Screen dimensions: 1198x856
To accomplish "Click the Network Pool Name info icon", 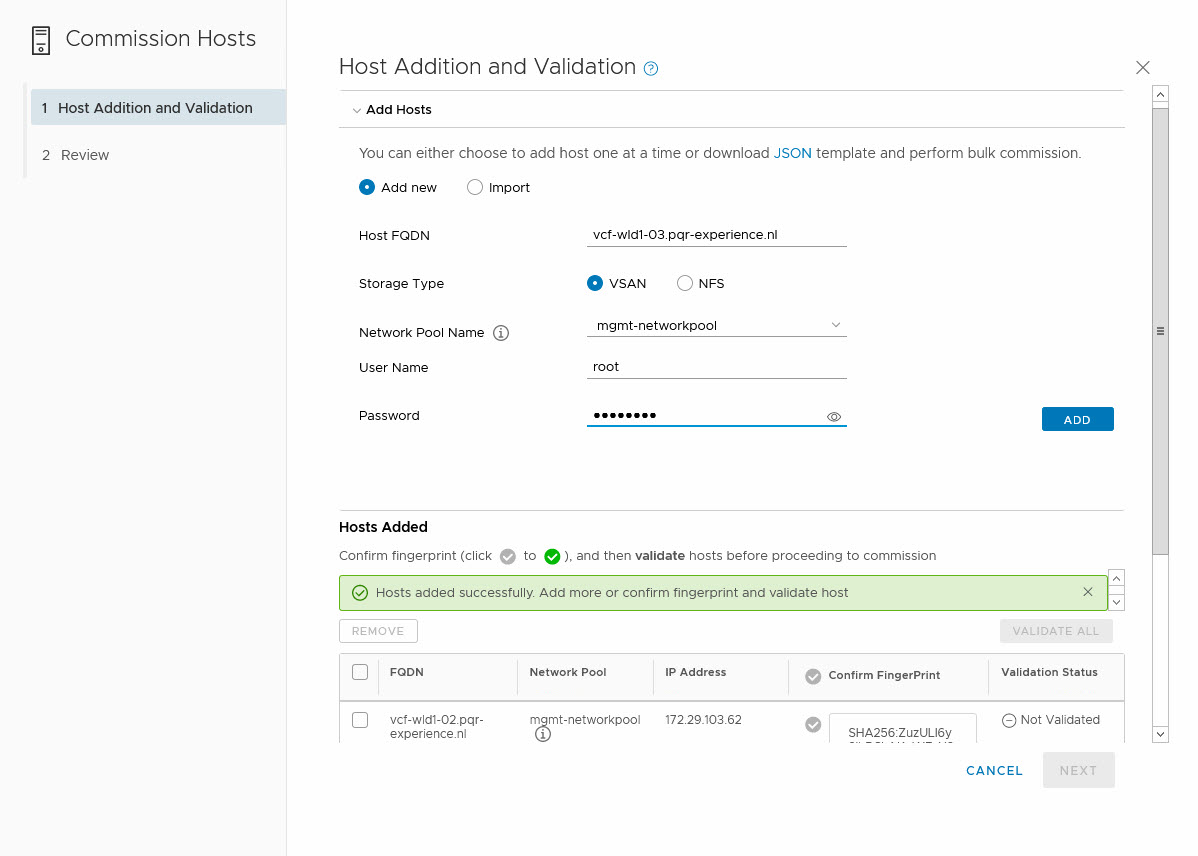I will tap(501, 333).
